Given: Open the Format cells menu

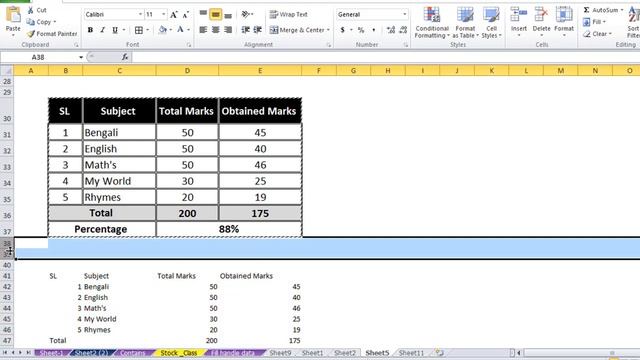Looking at the screenshot, I should 564,22.
